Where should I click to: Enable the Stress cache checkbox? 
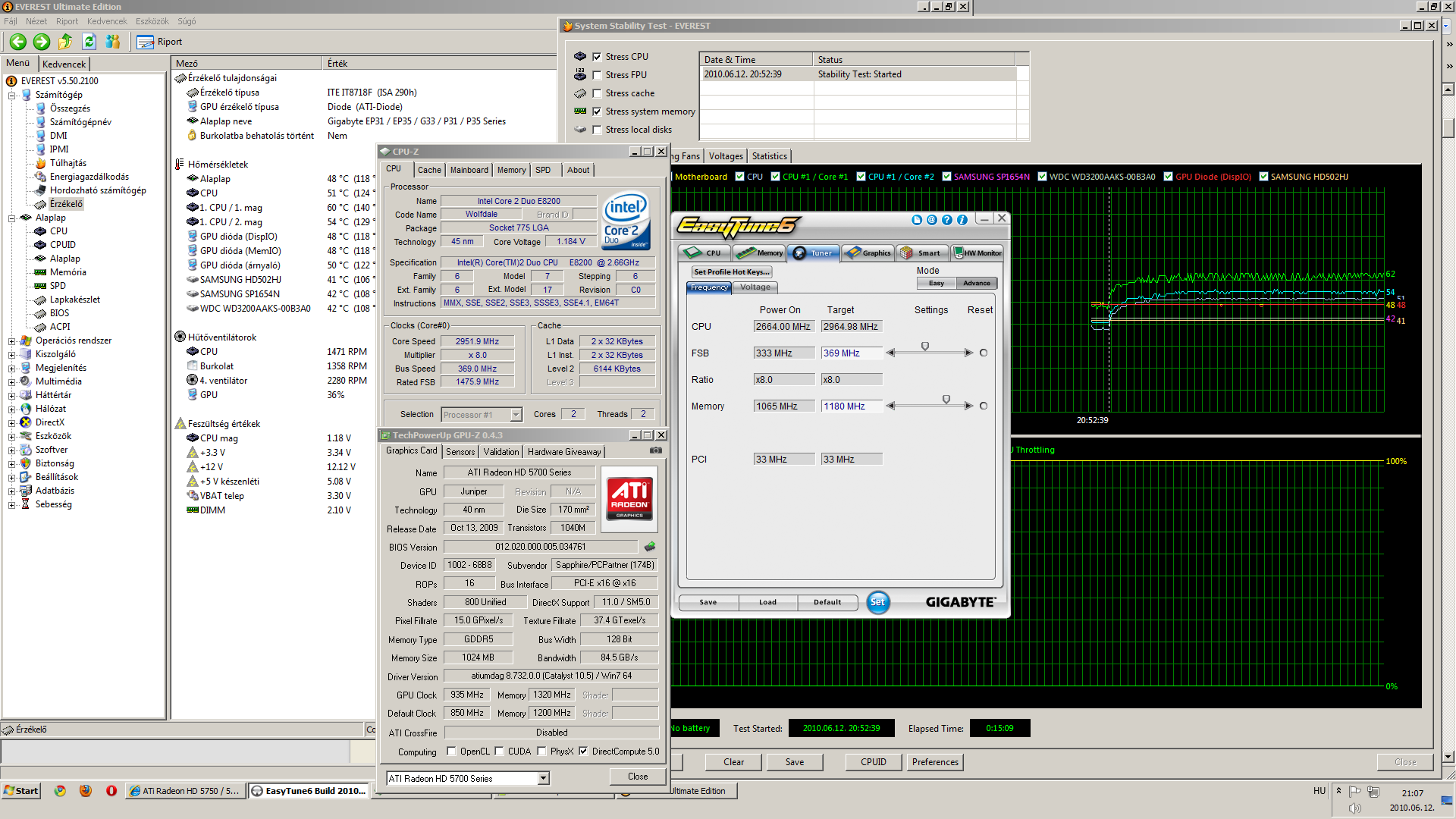point(597,93)
